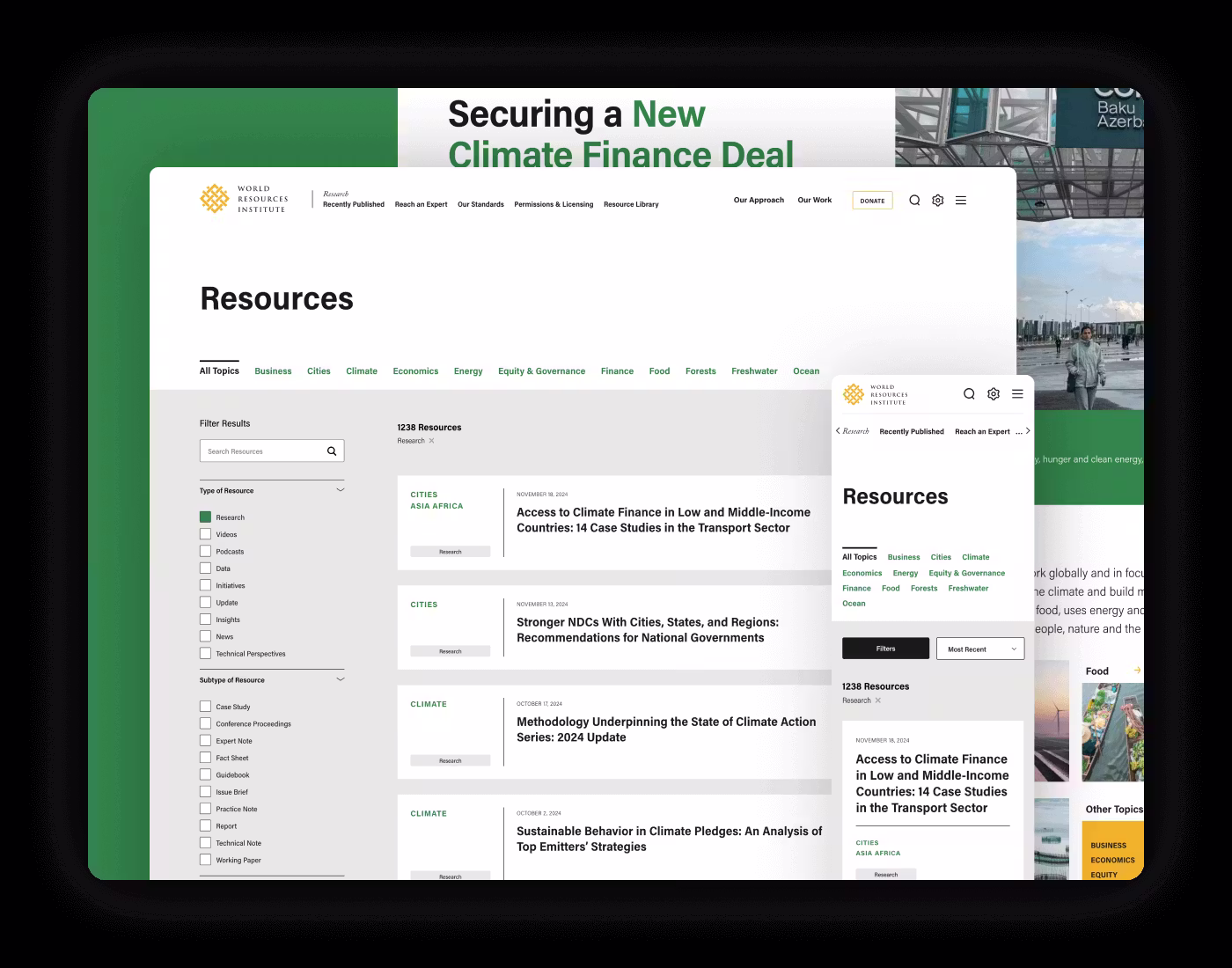
Task: Click BUSINESS in yellow Other Topics box
Action: click(1108, 846)
